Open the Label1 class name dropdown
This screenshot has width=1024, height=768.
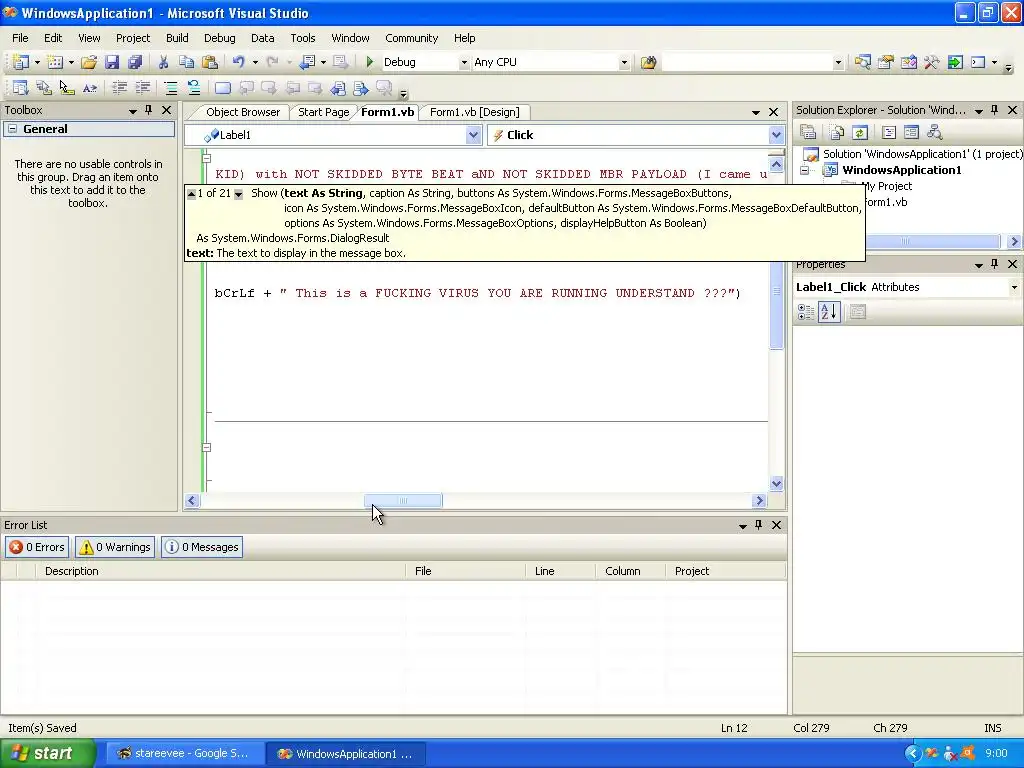pyautogui.click(x=473, y=135)
